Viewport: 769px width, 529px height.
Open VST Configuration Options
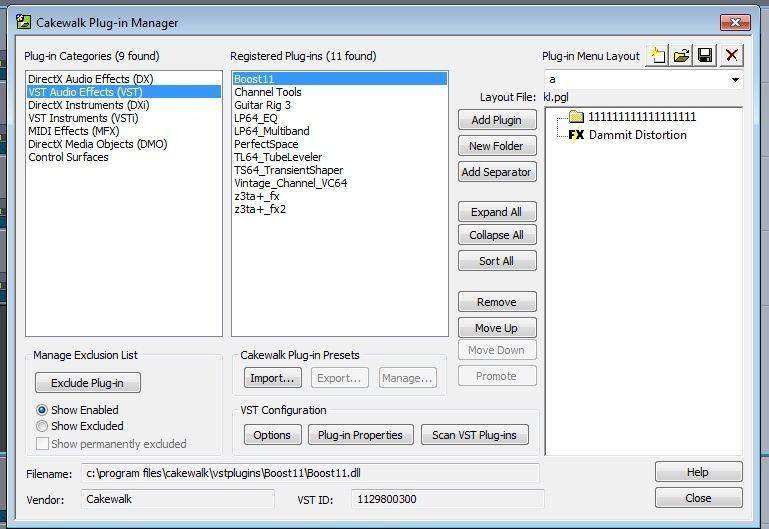pyautogui.click(x=273, y=435)
